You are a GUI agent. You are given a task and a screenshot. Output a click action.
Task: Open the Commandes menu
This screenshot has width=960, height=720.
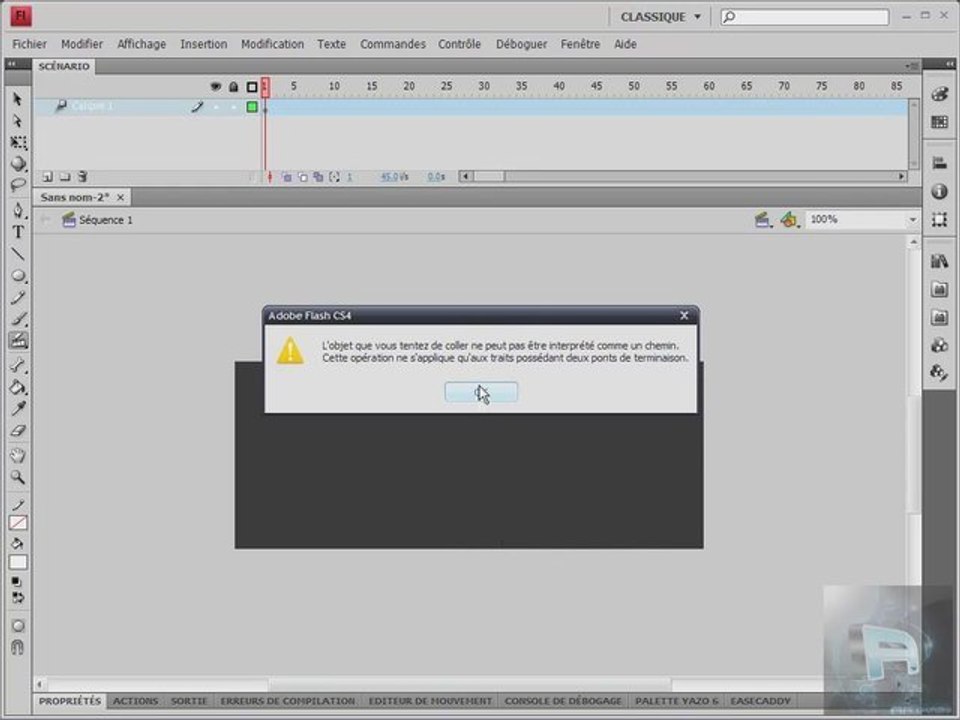click(392, 44)
